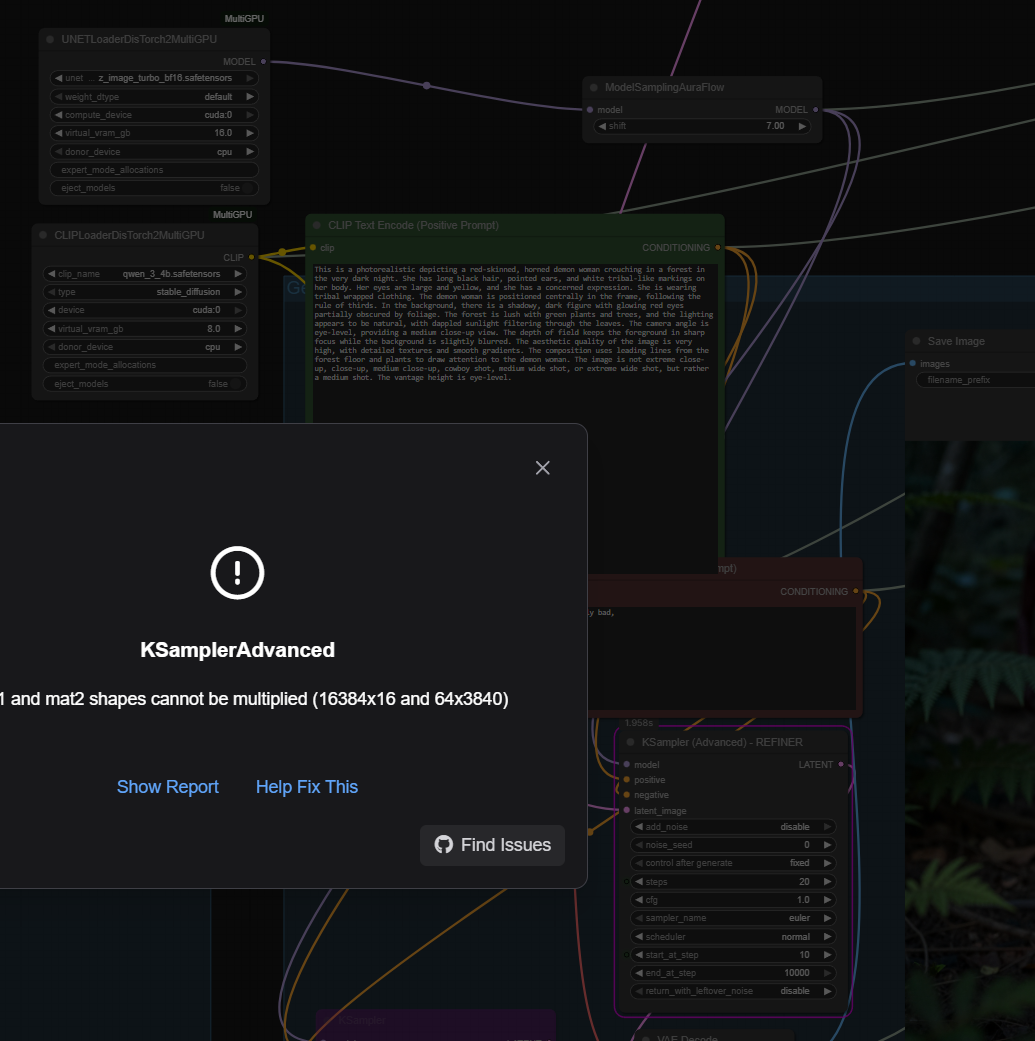
Task: Click the positive input socket on REFINER sampler
Action: coord(627,779)
